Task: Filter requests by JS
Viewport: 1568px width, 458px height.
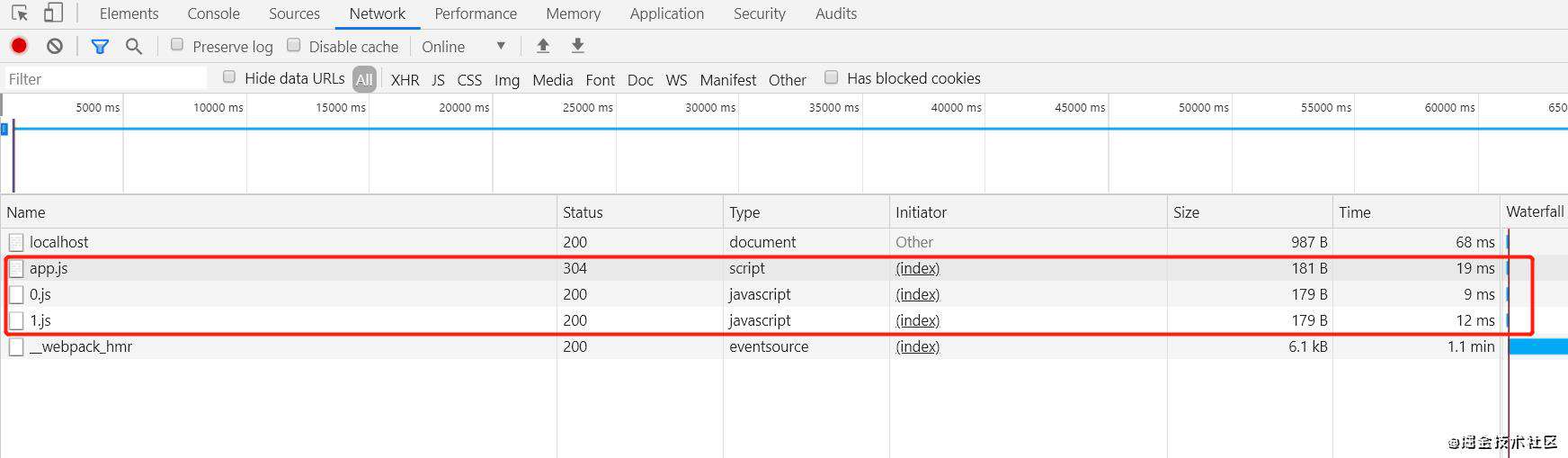Action: click(438, 80)
